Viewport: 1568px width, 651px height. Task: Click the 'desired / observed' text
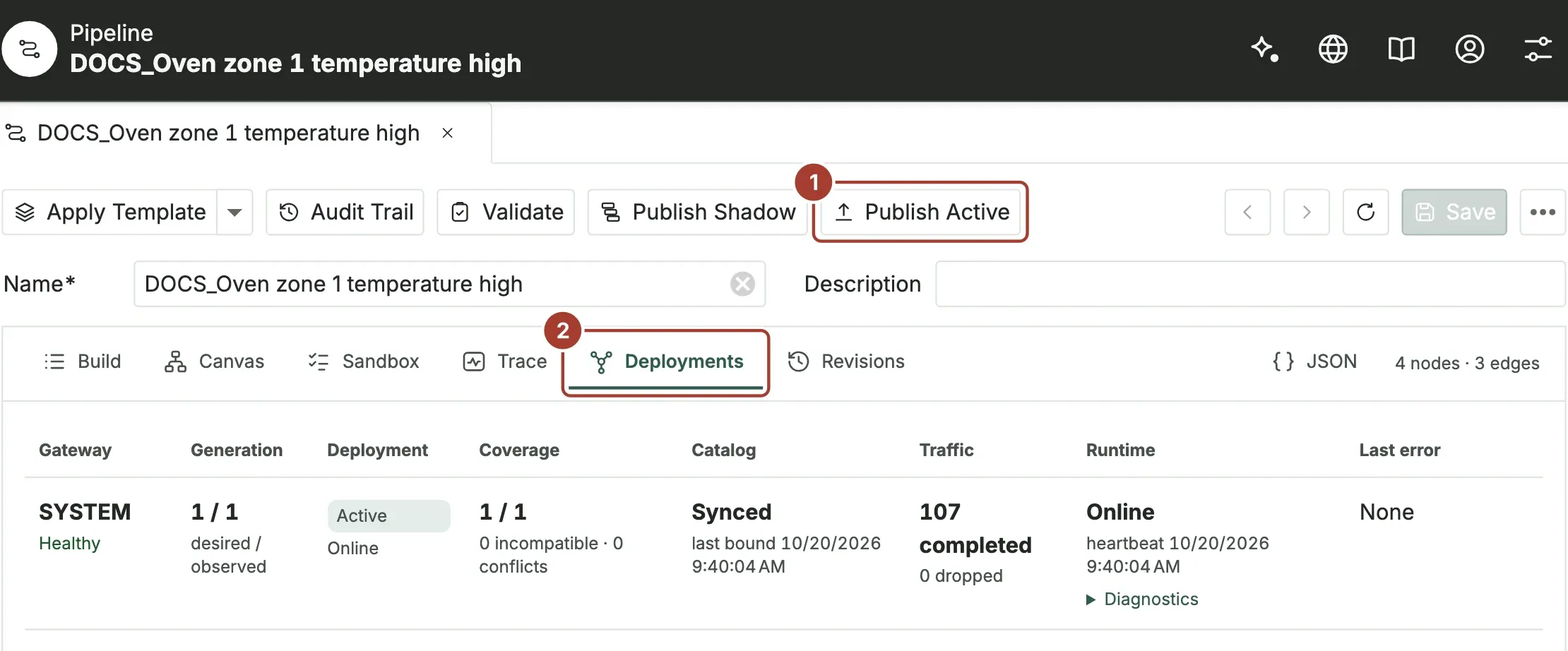pos(228,555)
